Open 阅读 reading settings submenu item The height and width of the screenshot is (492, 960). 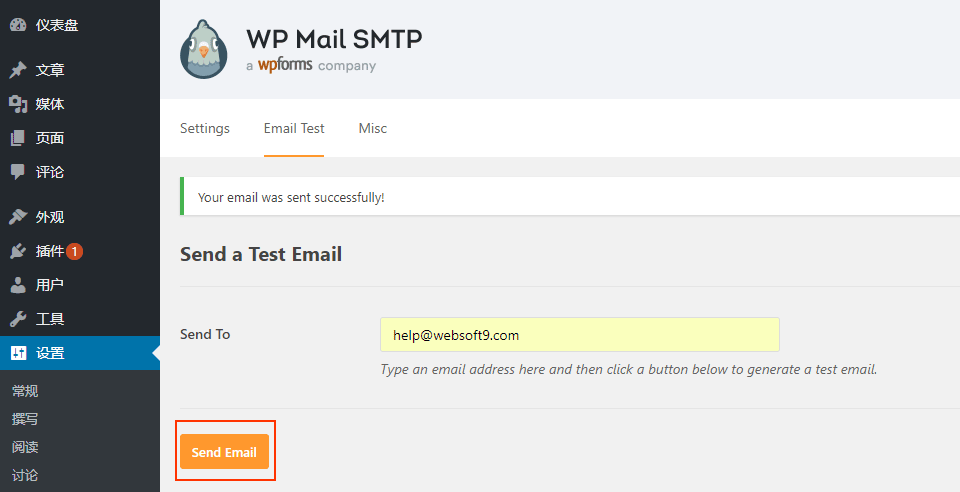pyautogui.click(x=25, y=447)
